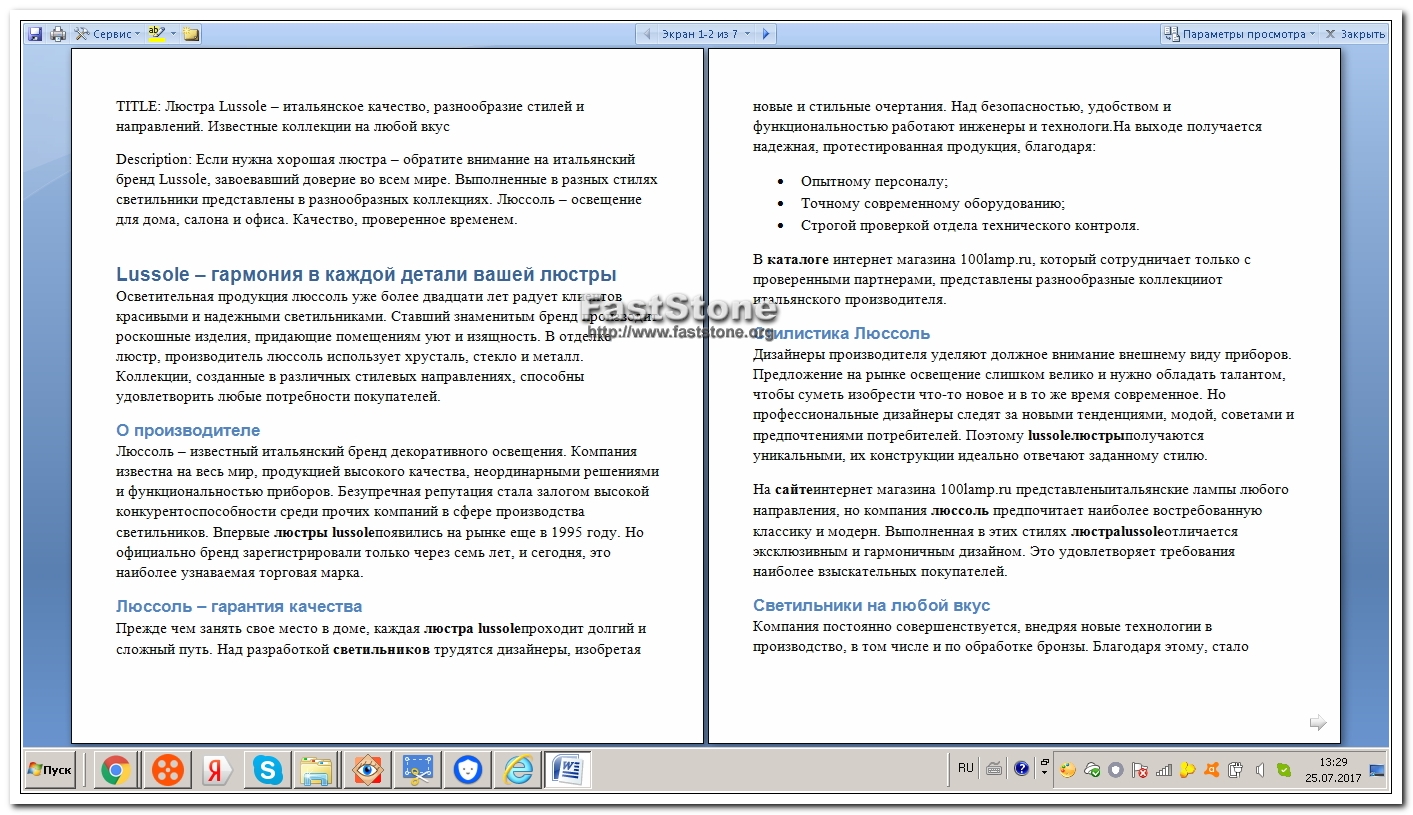The height and width of the screenshot is (815, 1413).
Task: Click the colorful ball tray icon
Action: tap(1068, 770)
